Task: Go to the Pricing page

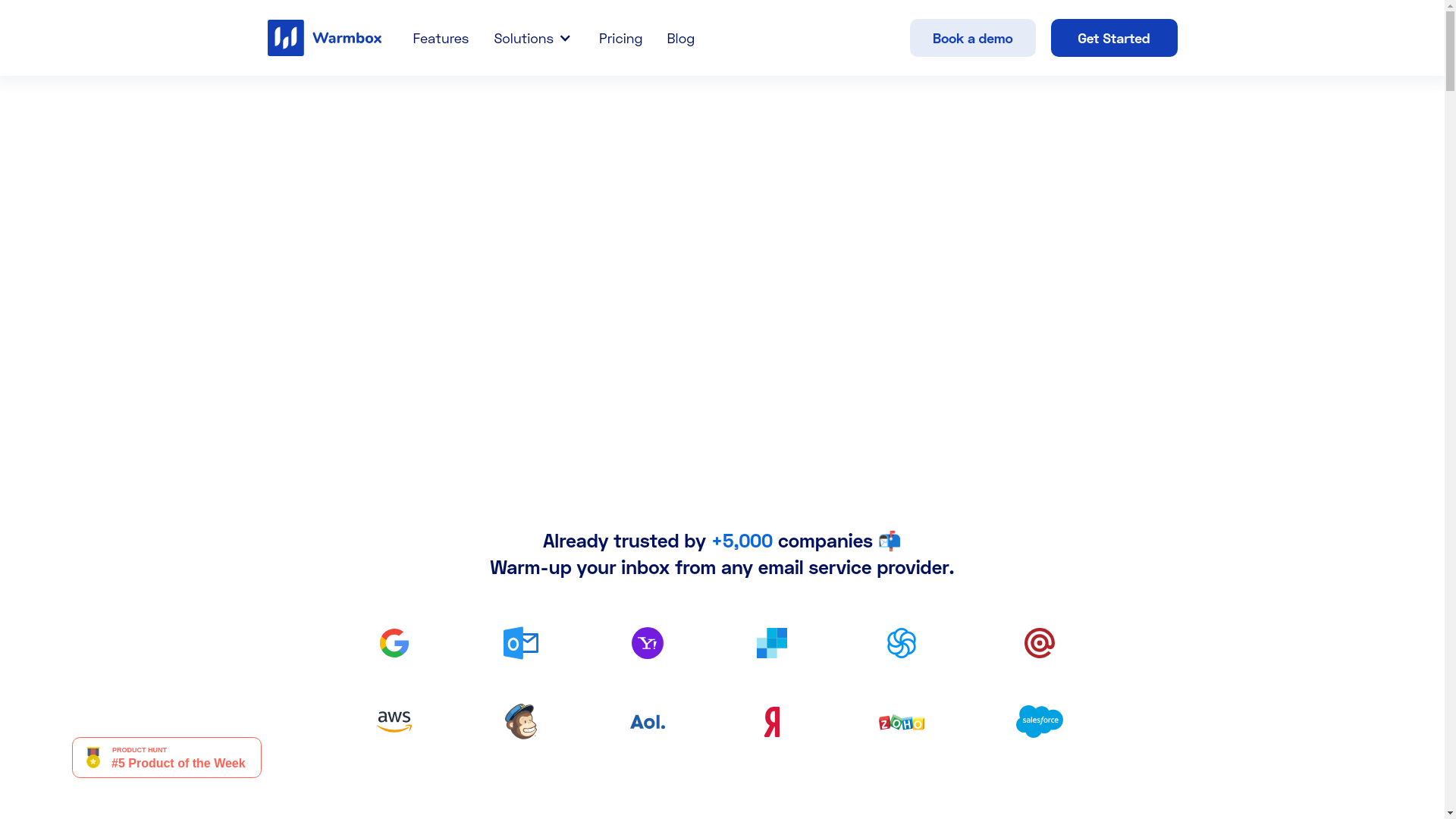Action: tap(620, 38)
